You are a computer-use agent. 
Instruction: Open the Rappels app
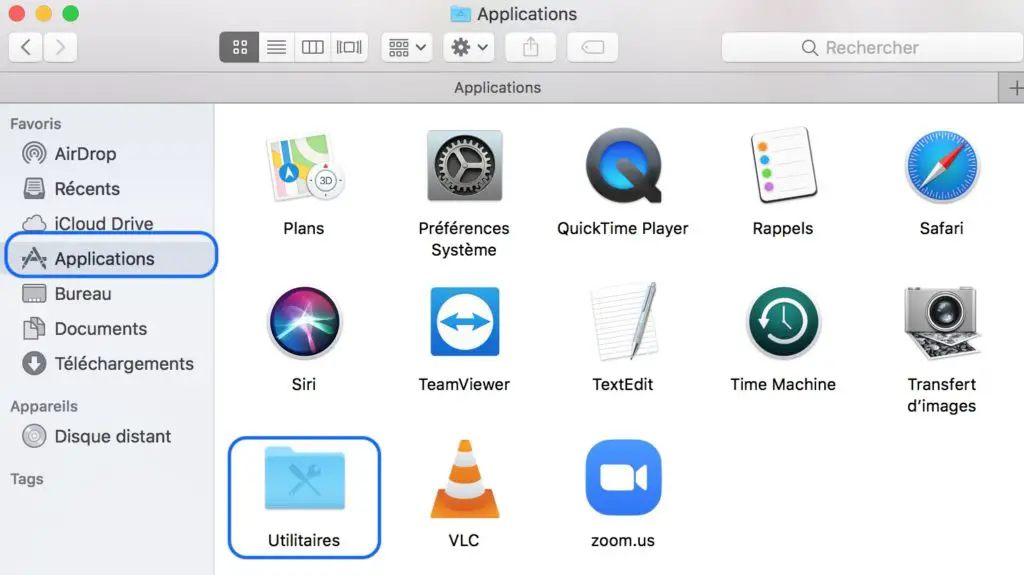pyautogui.click(x=783, y=165)
